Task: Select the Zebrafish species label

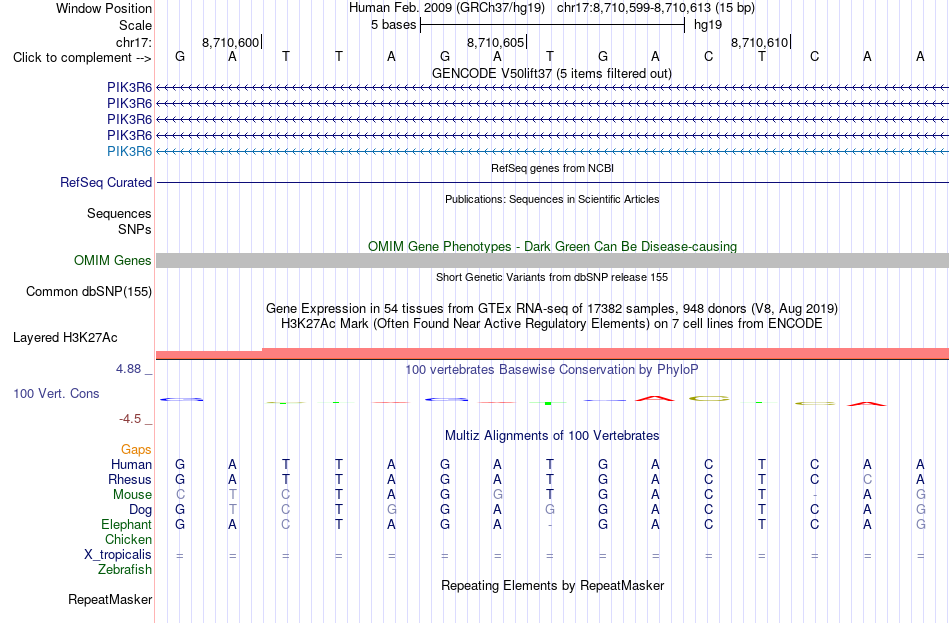Action: tap(125, 570)
